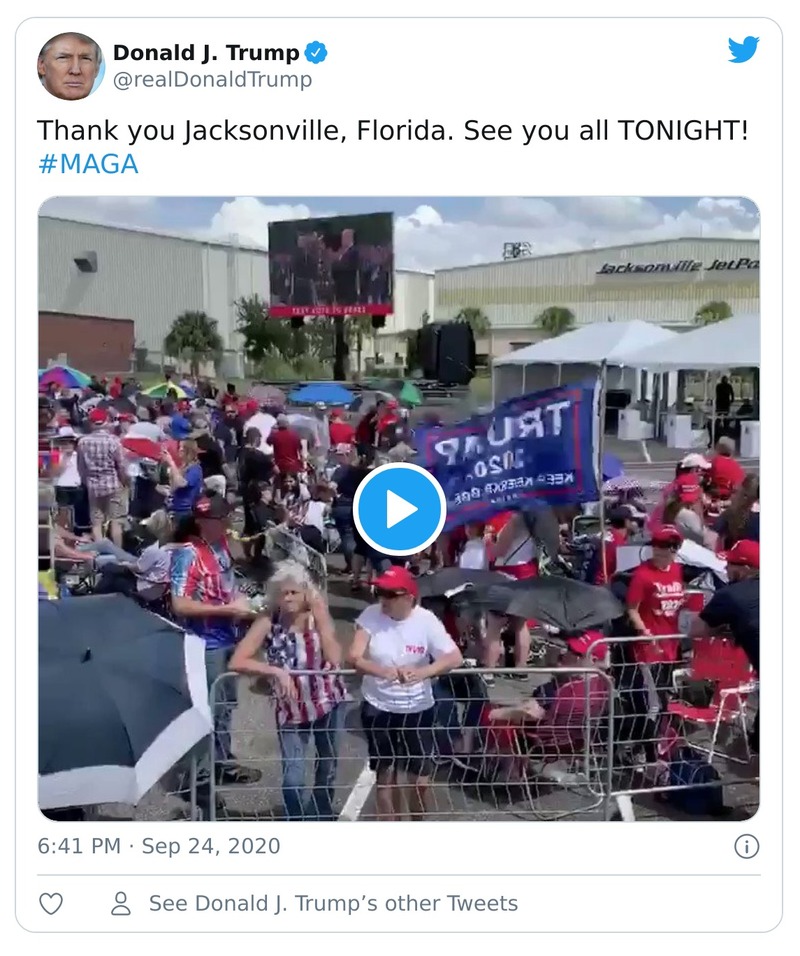The width and height of the screenshot is (800, 956).
Task: Open the Donald J. Trump profile picture
Action: click(70, 65)
